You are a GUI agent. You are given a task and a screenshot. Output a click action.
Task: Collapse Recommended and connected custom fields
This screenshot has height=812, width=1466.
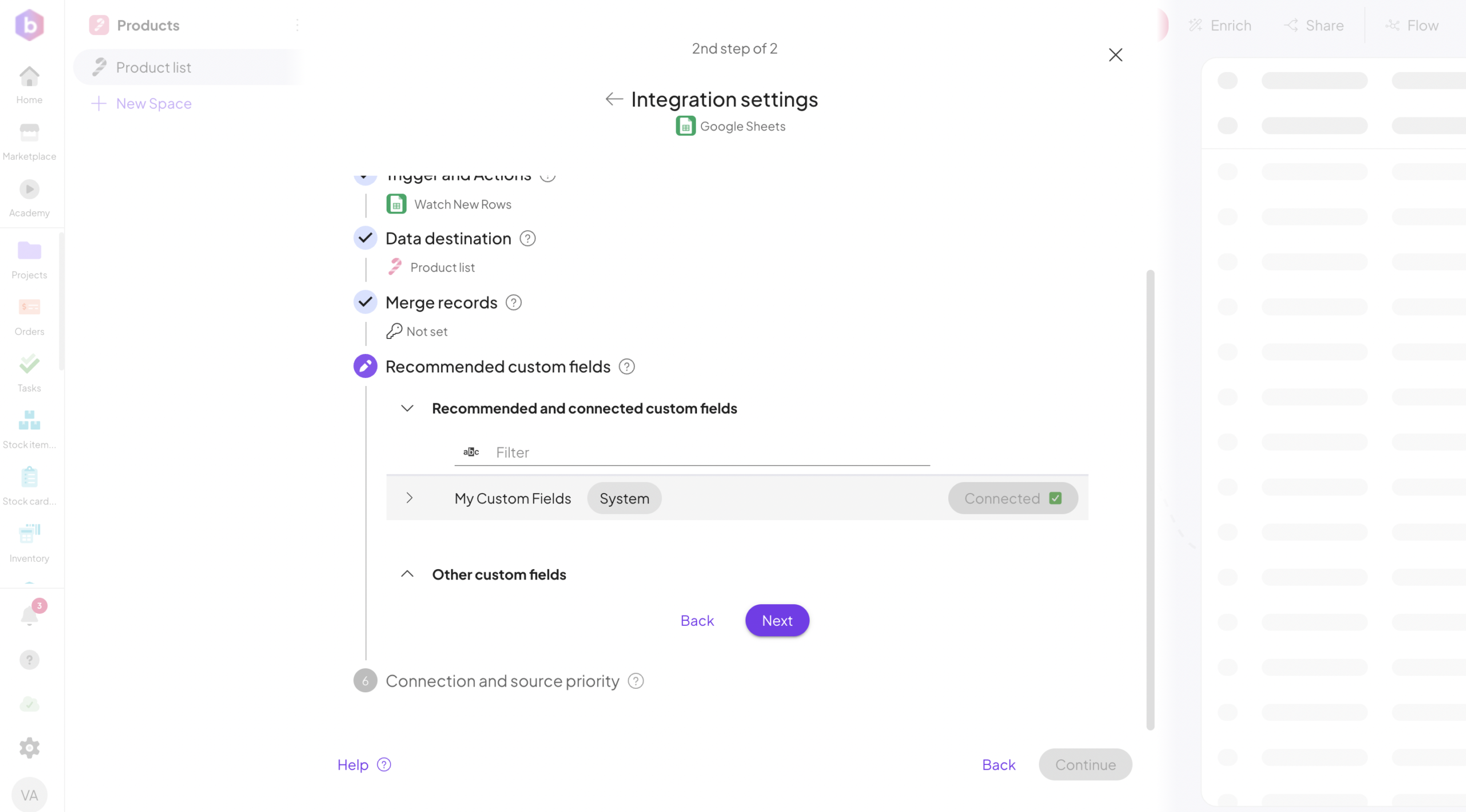click(407, 408)
